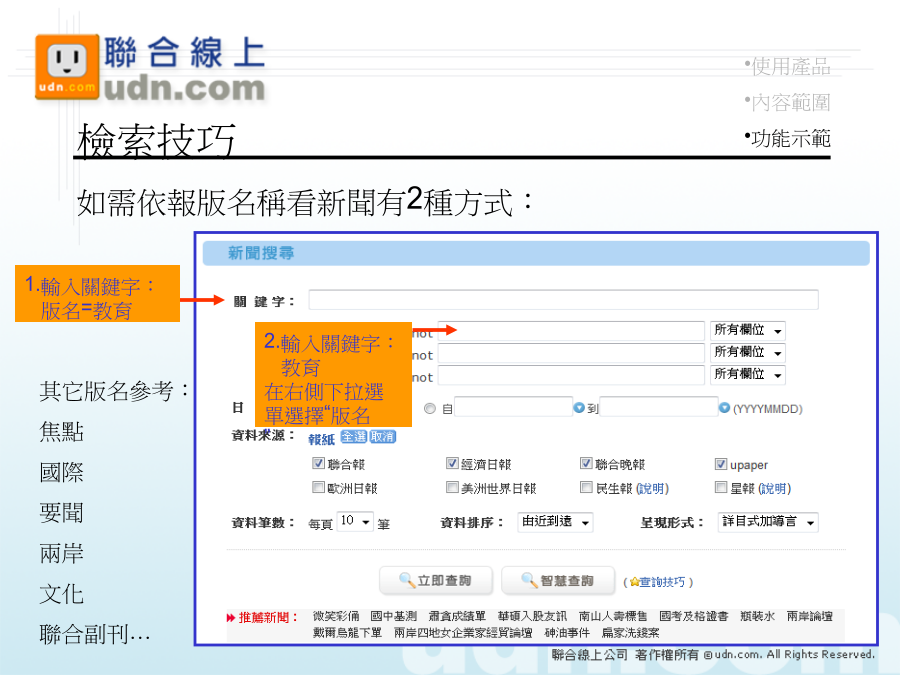Open the 每頁 10 筆 results-per-page dropdown
Image resolution: width=900 pixels, height=675 pixels.
[355, 521]
